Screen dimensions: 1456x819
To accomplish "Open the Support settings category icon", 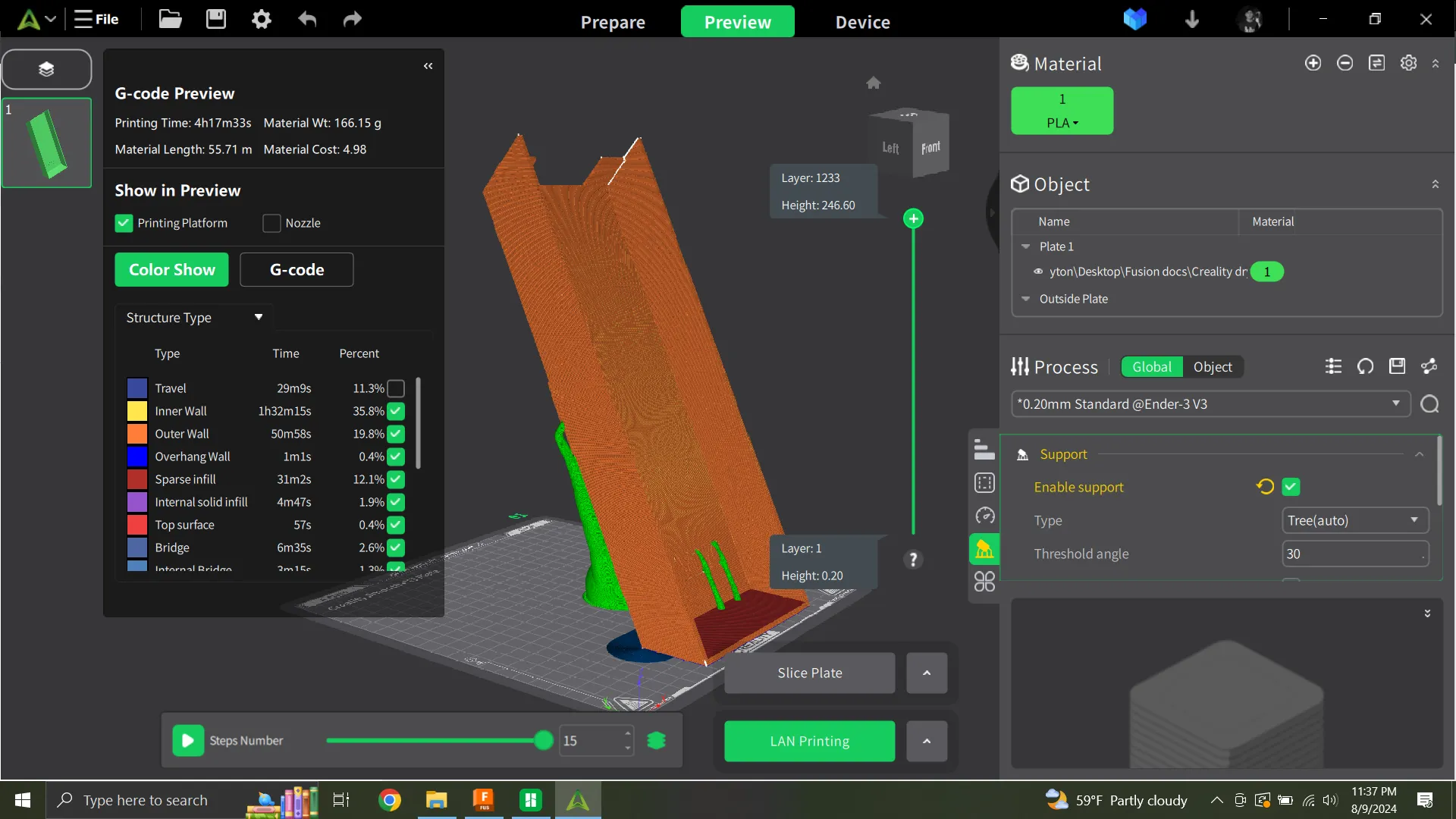I will 984,549.
